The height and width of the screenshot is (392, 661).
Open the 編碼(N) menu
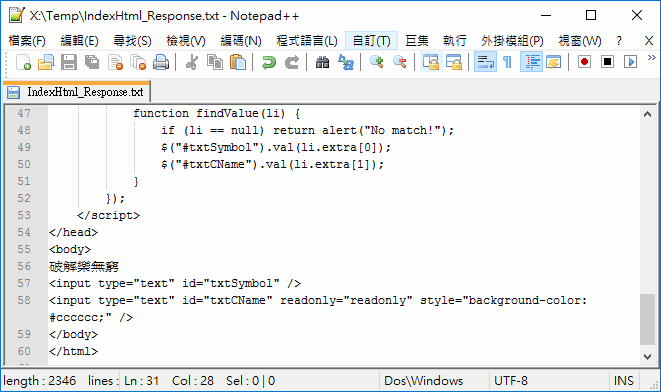pos(241,41)
